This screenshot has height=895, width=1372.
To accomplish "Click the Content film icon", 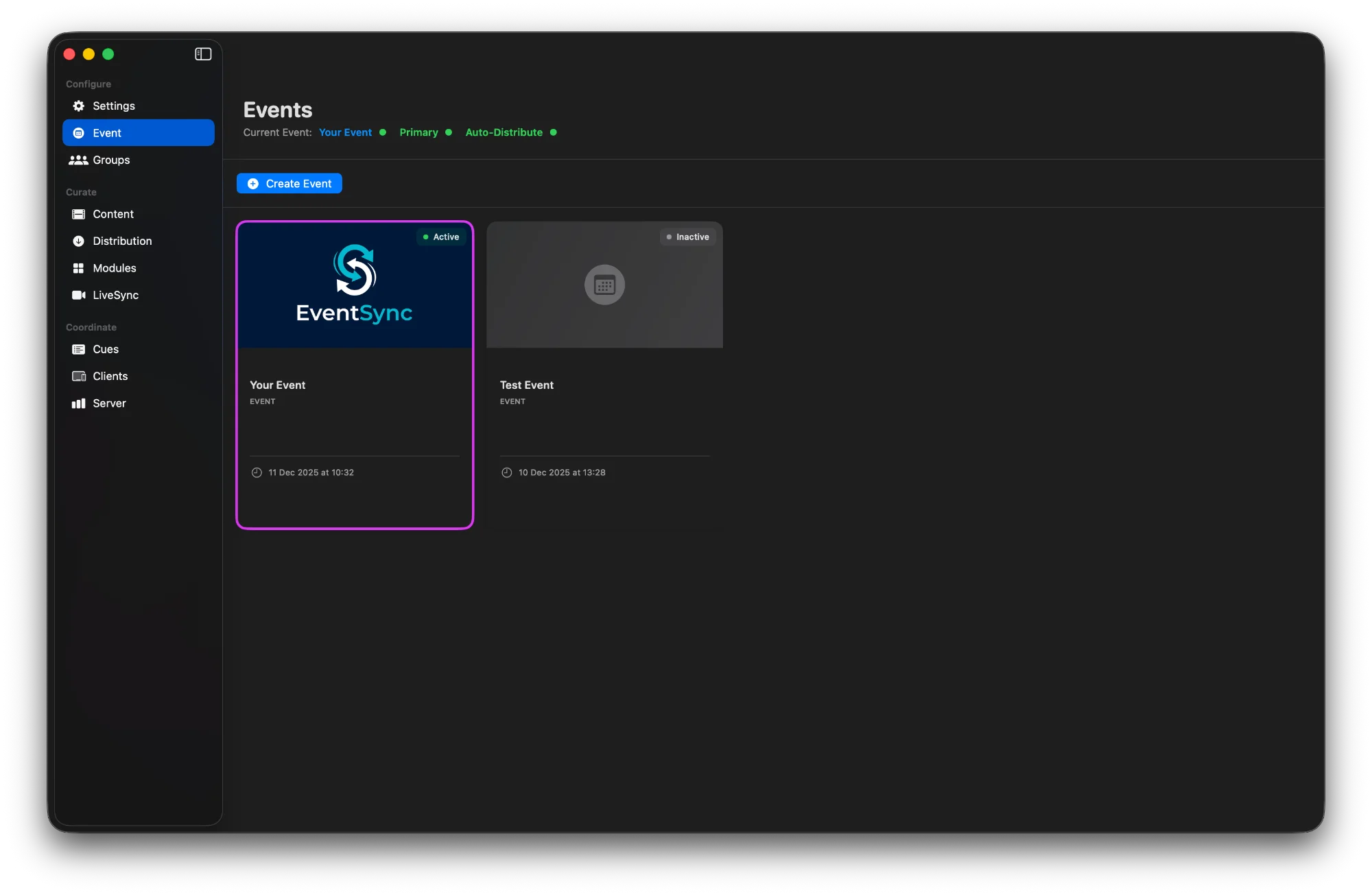I will click(78, 214).
